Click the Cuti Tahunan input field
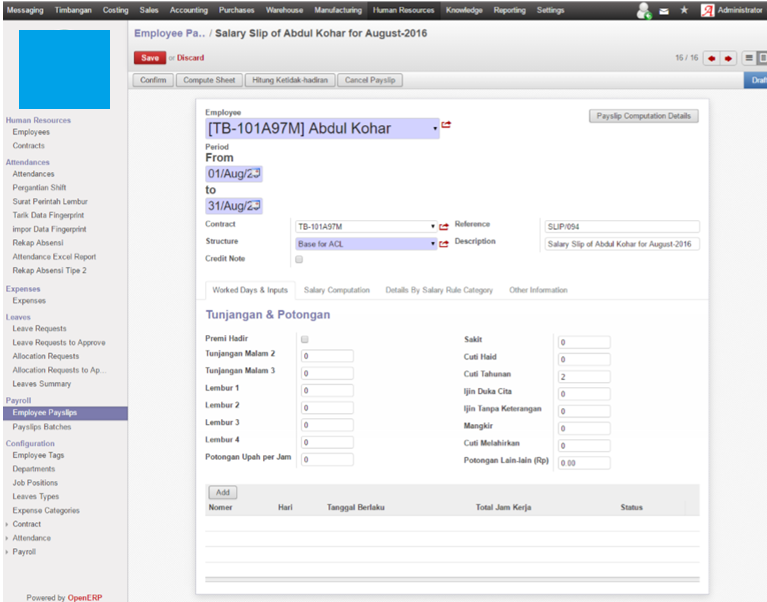 tap(583, 377)
